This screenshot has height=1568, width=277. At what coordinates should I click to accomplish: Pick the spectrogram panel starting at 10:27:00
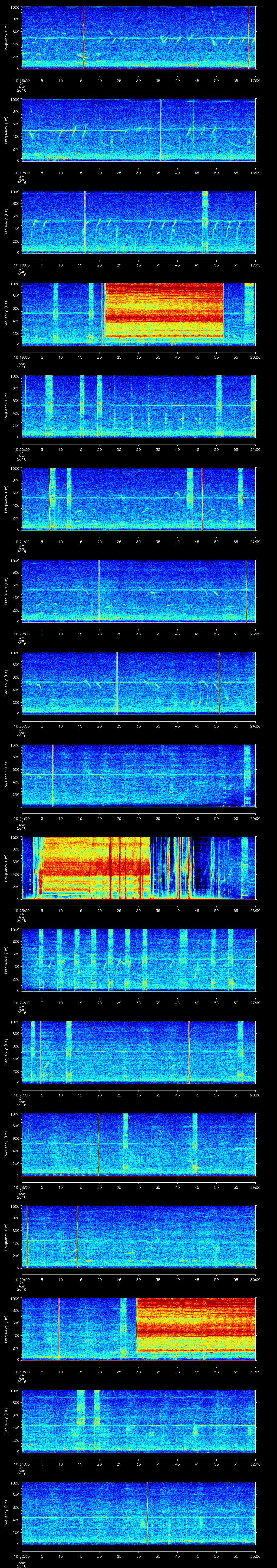point(138,1052)
